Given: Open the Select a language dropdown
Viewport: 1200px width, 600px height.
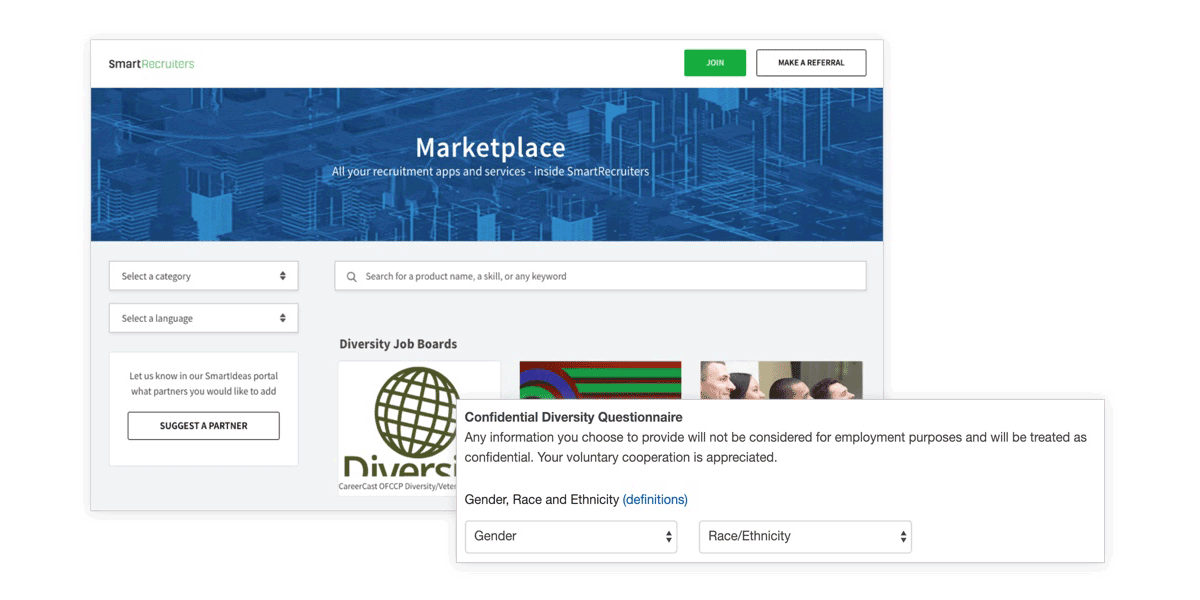Looking at the screenshot, I should (203, 318).
